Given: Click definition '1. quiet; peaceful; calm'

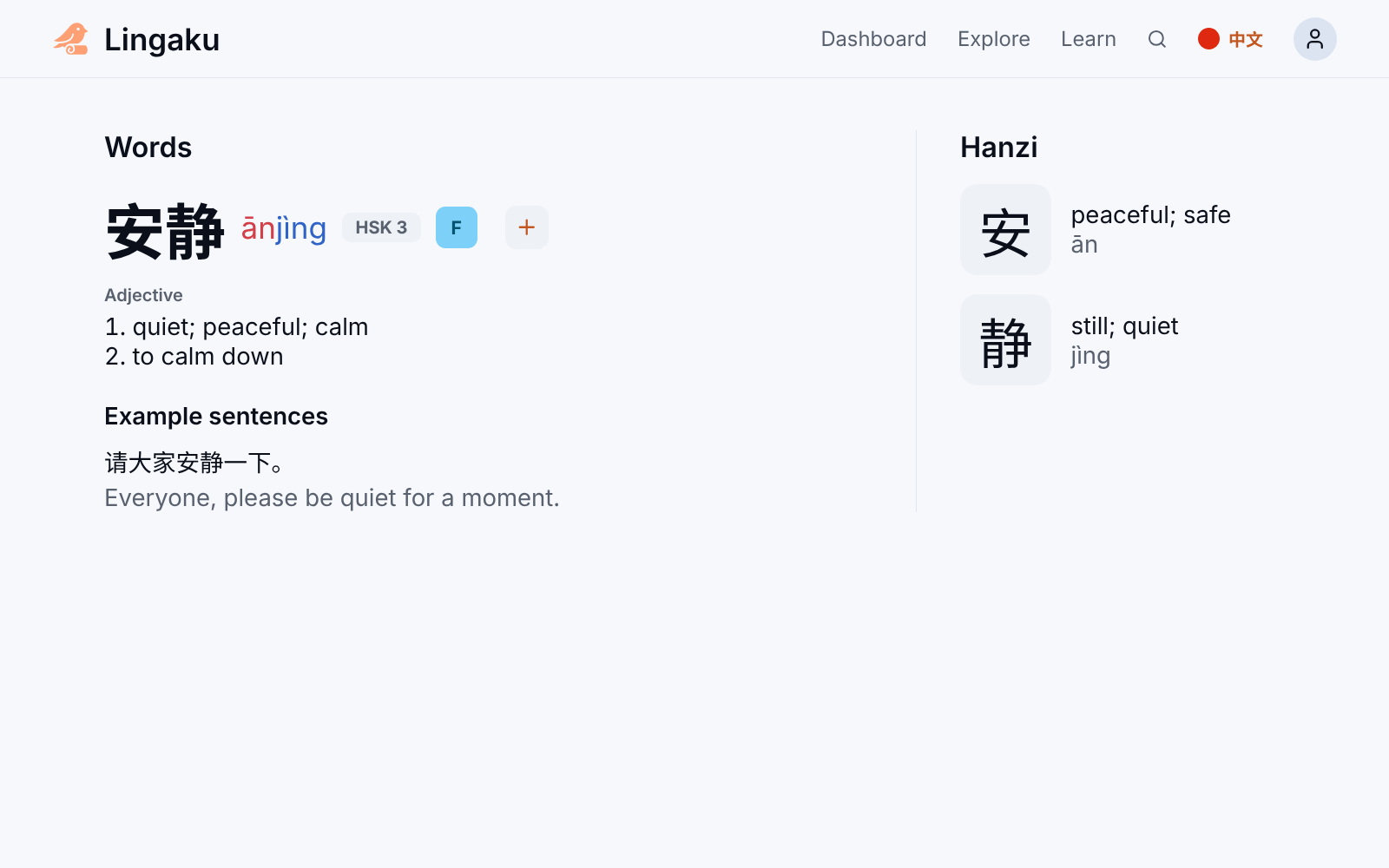Looking at the screenshot, I should point(236,327).
